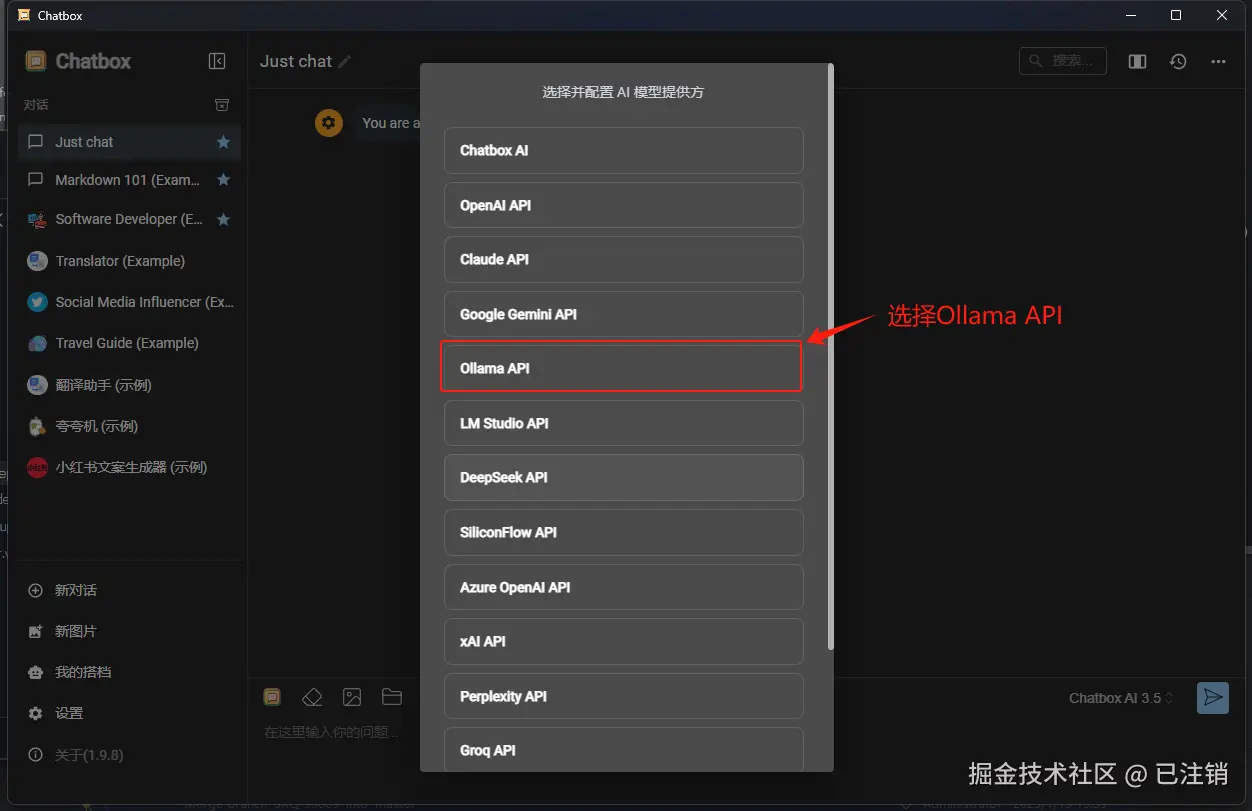Open Markdown 101 (Example) conversation
Viewport: 1252px width, 811px height.
click(x=129, y=180)
